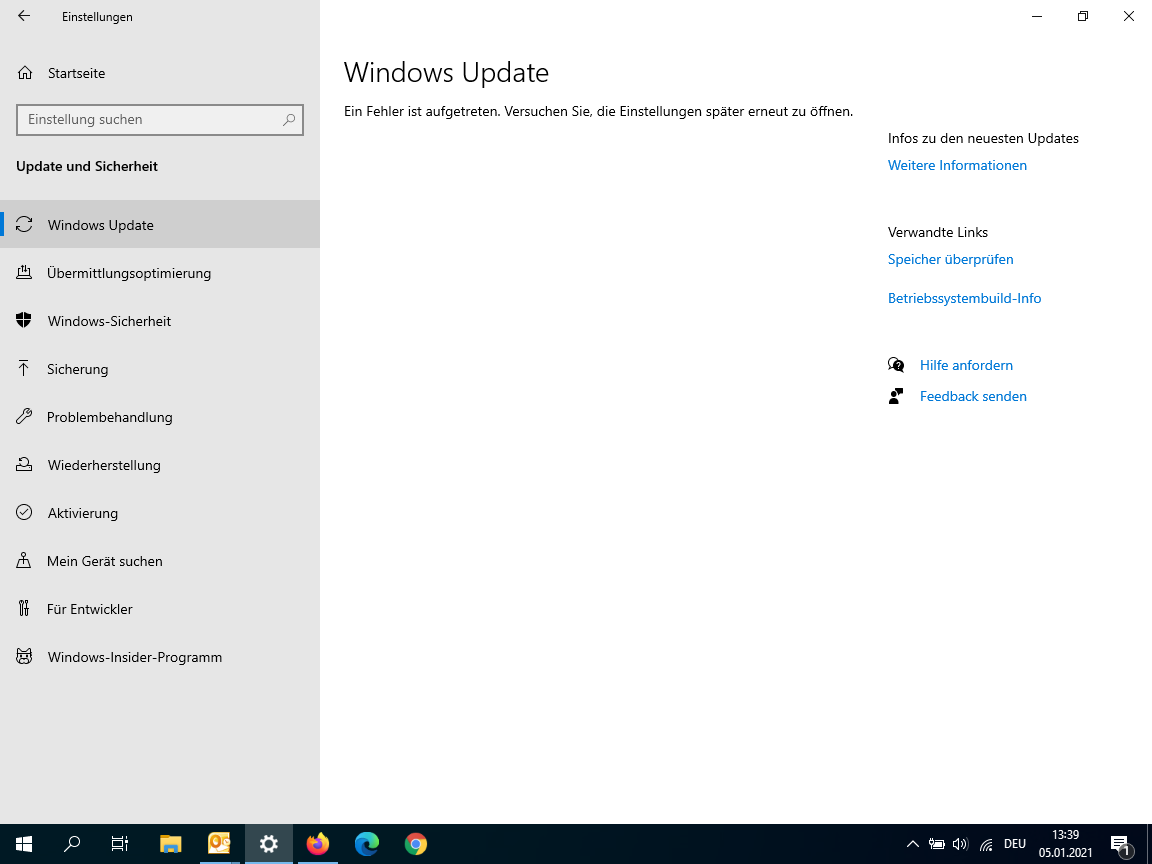Click the Wiederherstellung icon
The width and height of the screenshot is (1152, 864).
pos(24,464)
